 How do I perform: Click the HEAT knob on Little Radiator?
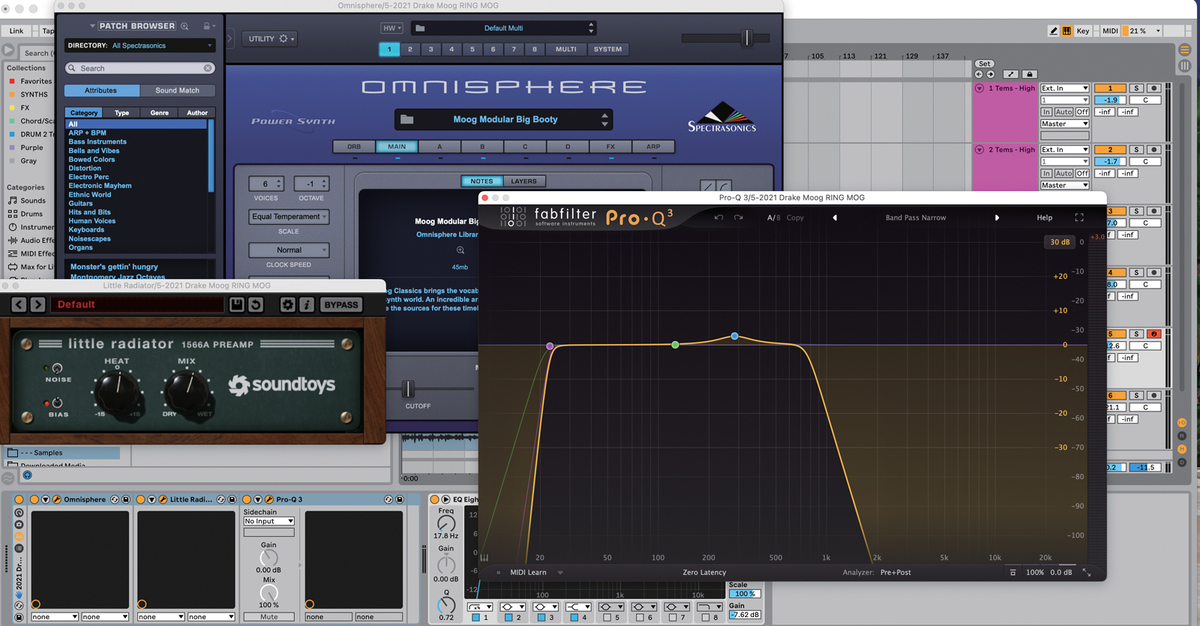pyautogui.click(x=116, y=391)
